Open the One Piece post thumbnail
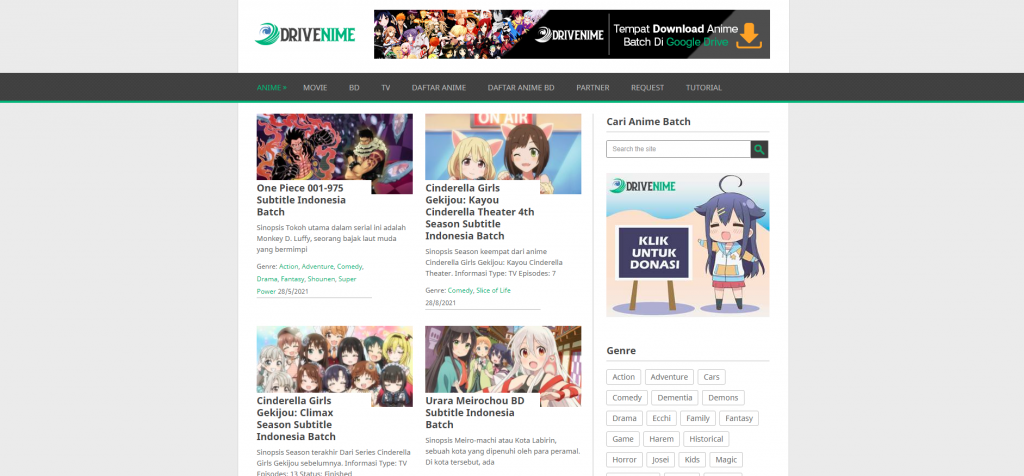Viewport: 1024px width, 476px height. pyautogui.click(x=334, y=147)
